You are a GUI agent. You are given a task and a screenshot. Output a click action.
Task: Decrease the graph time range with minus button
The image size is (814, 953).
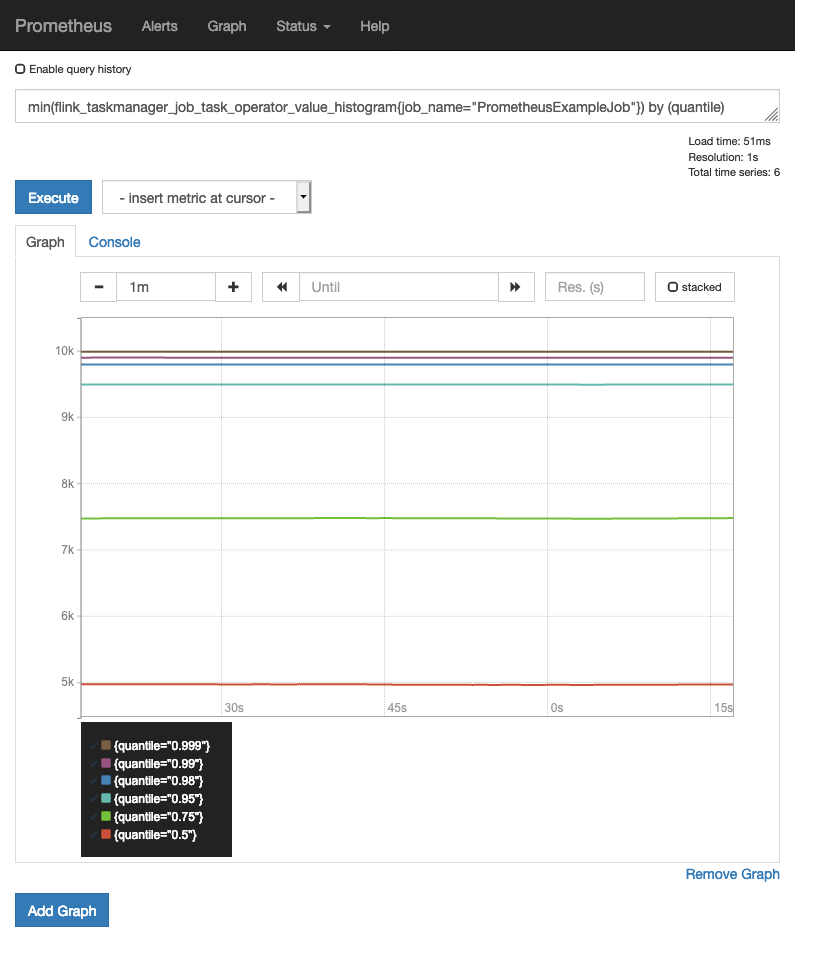(99, 287)
